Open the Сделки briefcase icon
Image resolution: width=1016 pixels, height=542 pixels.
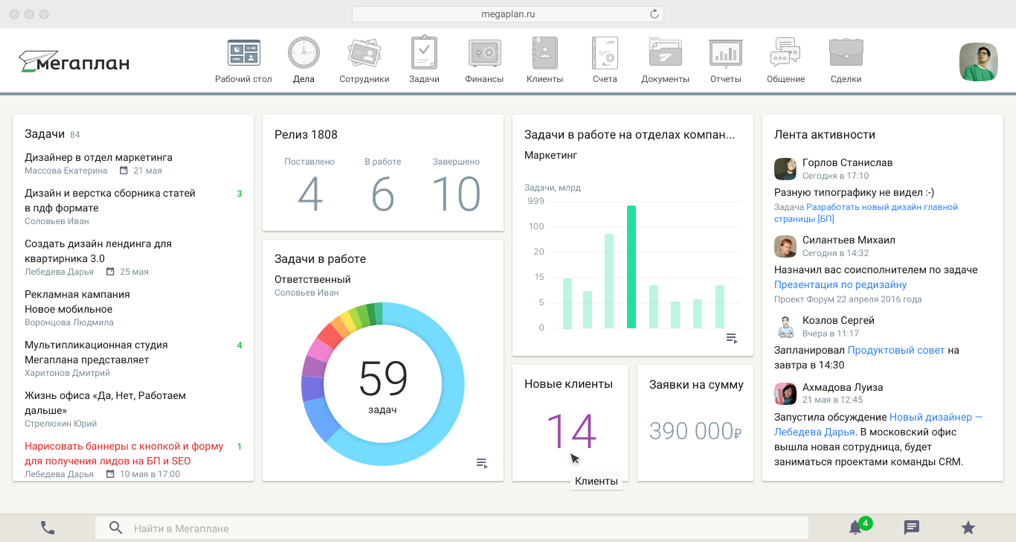coord(846,54)
